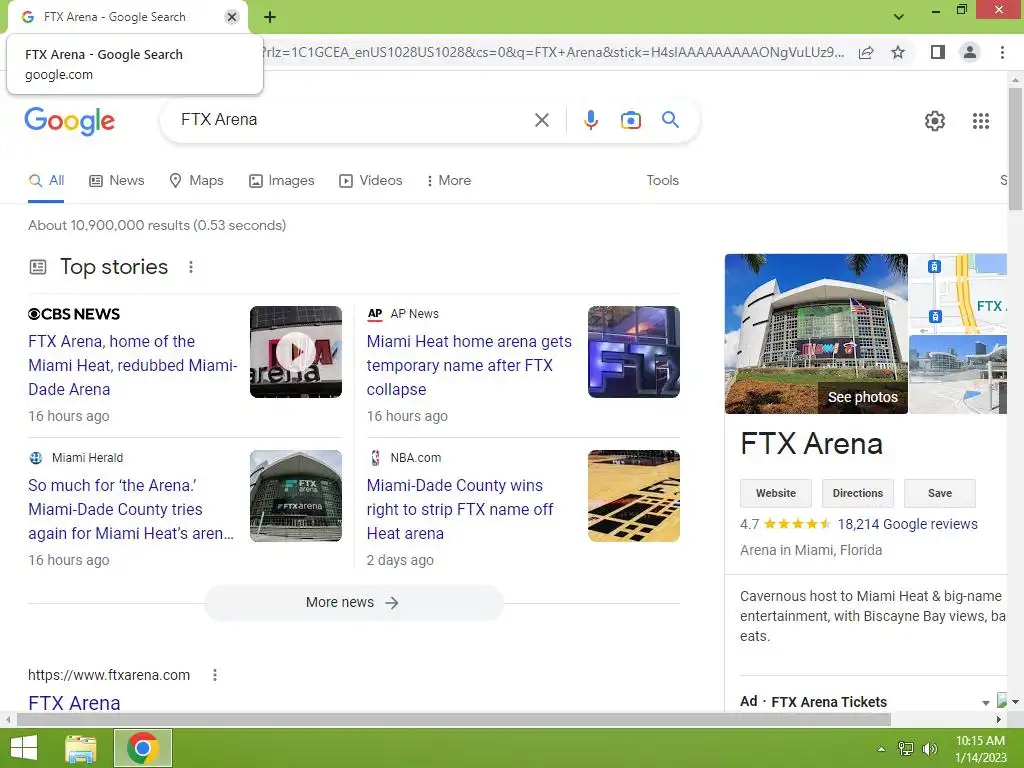Open Chrome's three-dot menu

[1002, 52]
